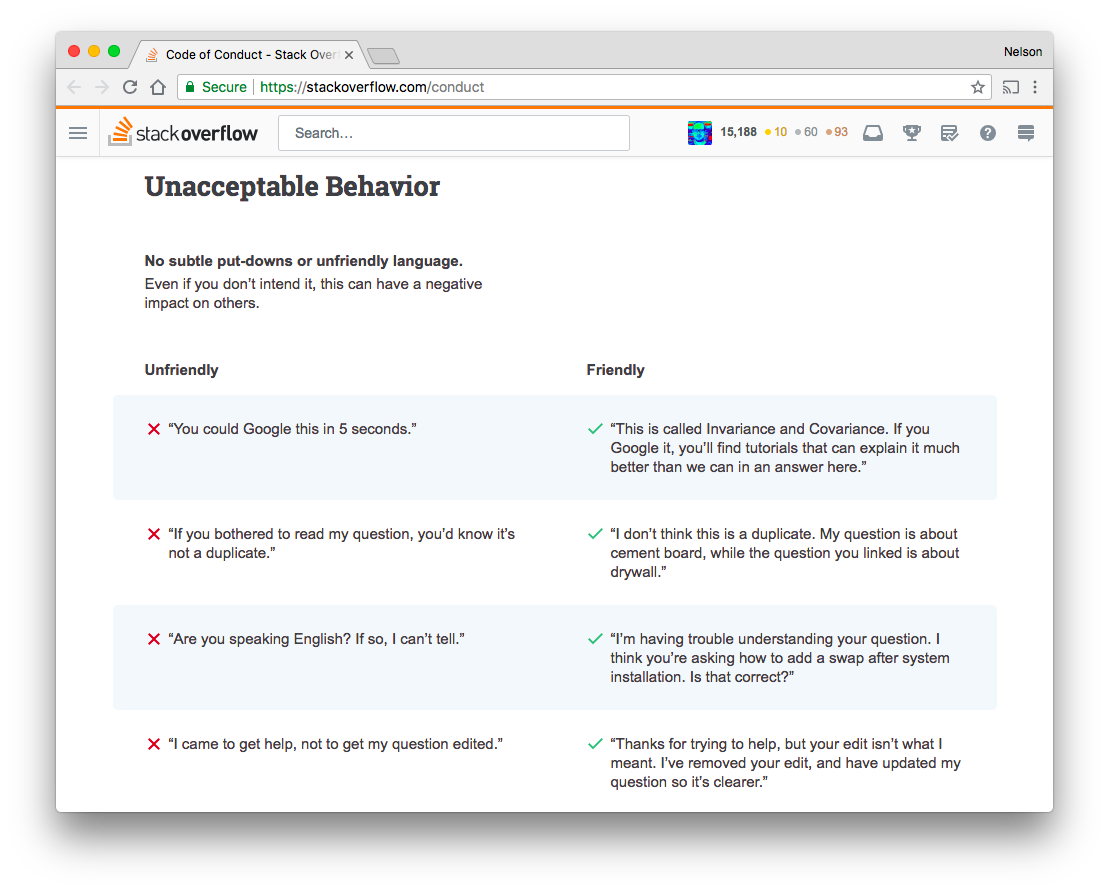
Task: Open the inbox notifications icon
Action: click(x=873, y=132)
